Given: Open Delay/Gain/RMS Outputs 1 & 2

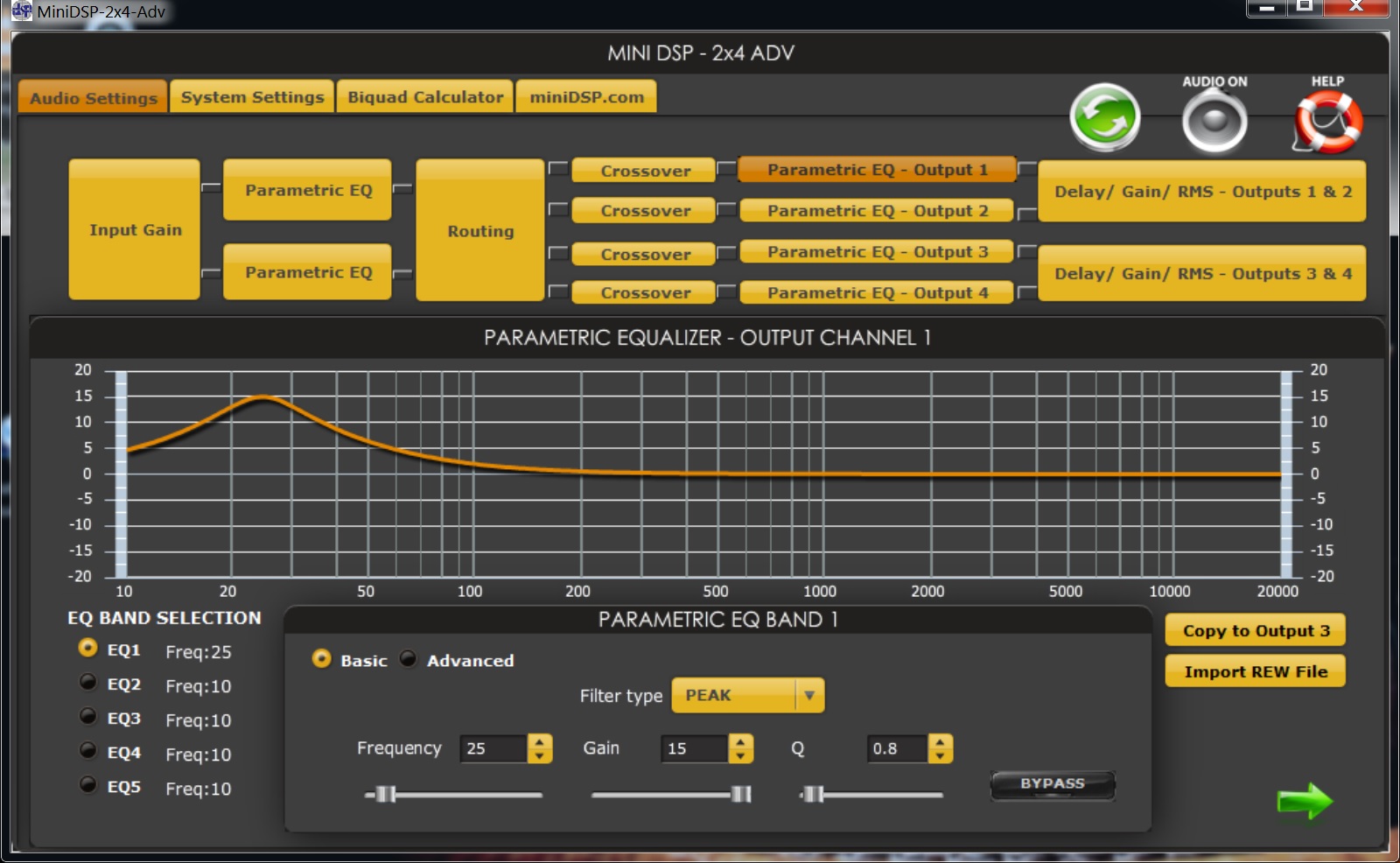Looking at the screenshot, I should click(1202, 192).
